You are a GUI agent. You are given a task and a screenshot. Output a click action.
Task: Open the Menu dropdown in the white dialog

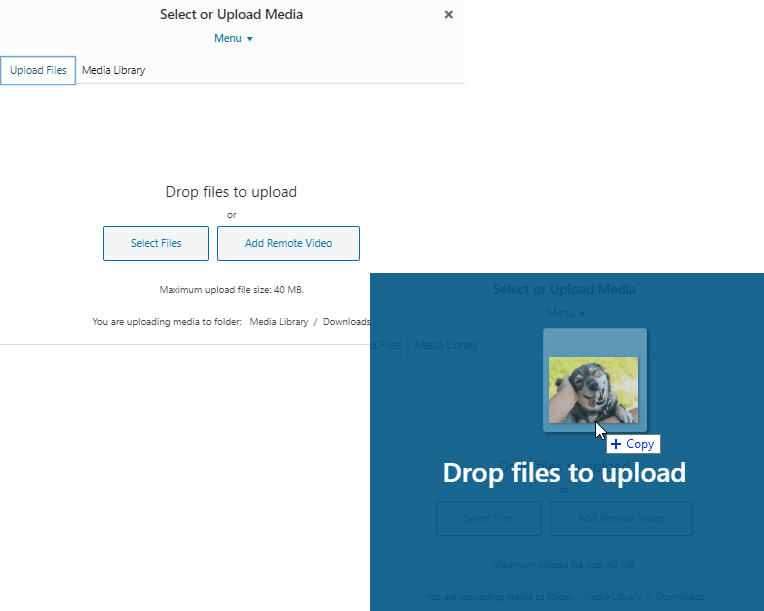(x=233, y=39)
